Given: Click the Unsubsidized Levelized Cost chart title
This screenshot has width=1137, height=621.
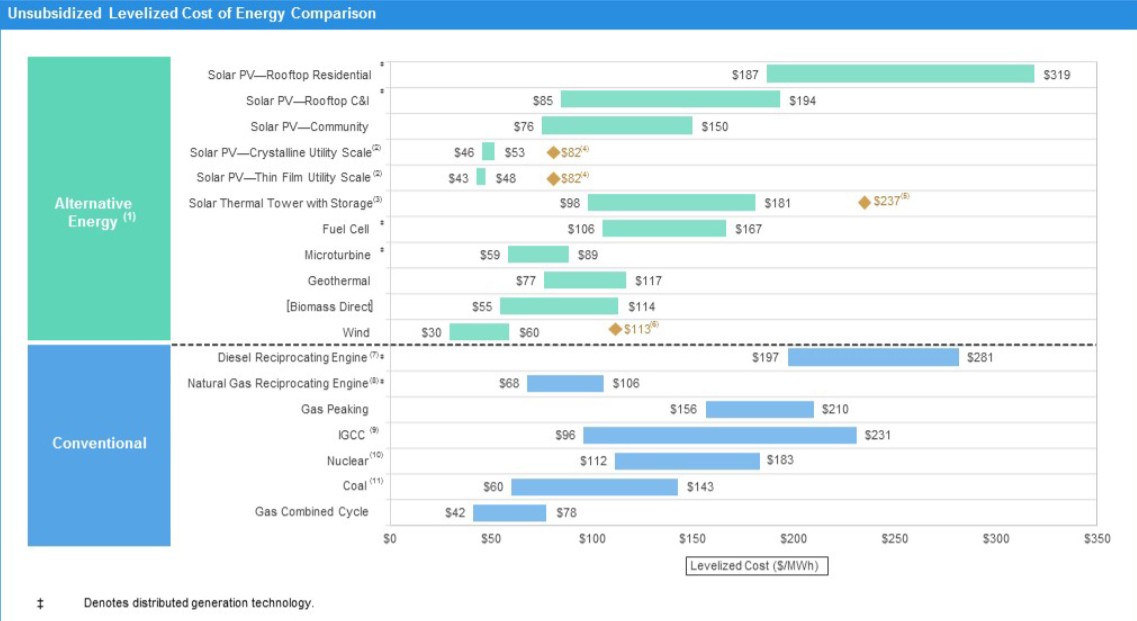Looking at the screenshot, I should pos(192,14).
